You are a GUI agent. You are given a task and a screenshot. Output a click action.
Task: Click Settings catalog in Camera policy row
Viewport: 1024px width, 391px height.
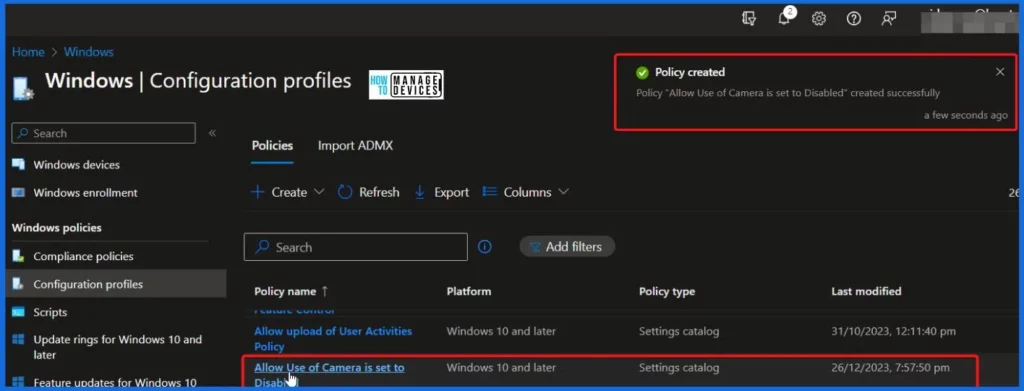[x=679, y=368]
